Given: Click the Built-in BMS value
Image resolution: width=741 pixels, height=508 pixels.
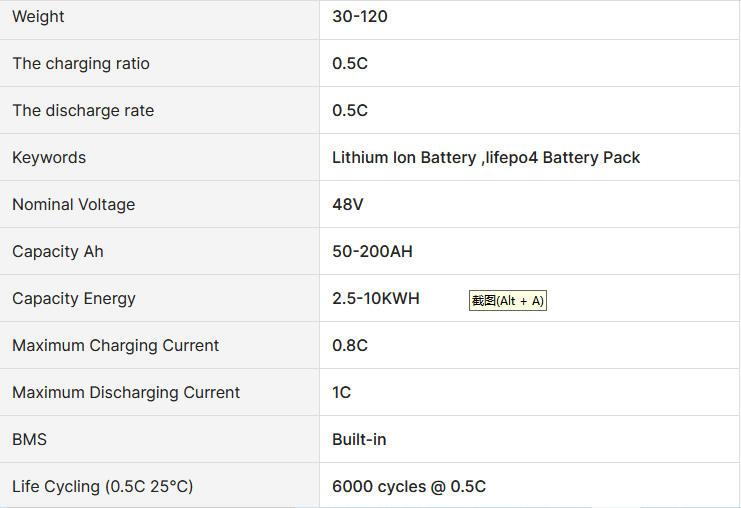Looking at the screenshot, I should 359,440.
